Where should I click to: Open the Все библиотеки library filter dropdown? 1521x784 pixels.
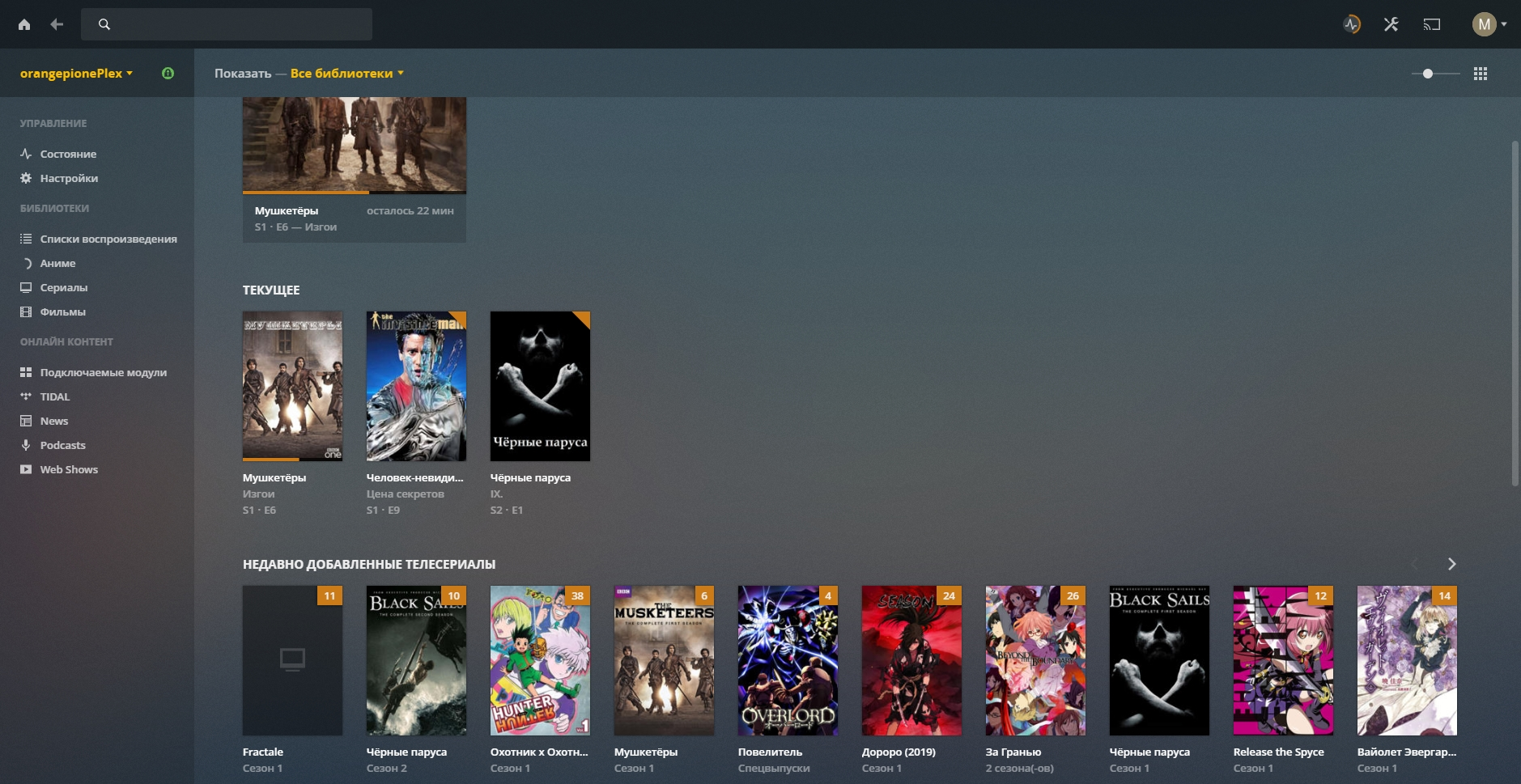click(346, 73)
